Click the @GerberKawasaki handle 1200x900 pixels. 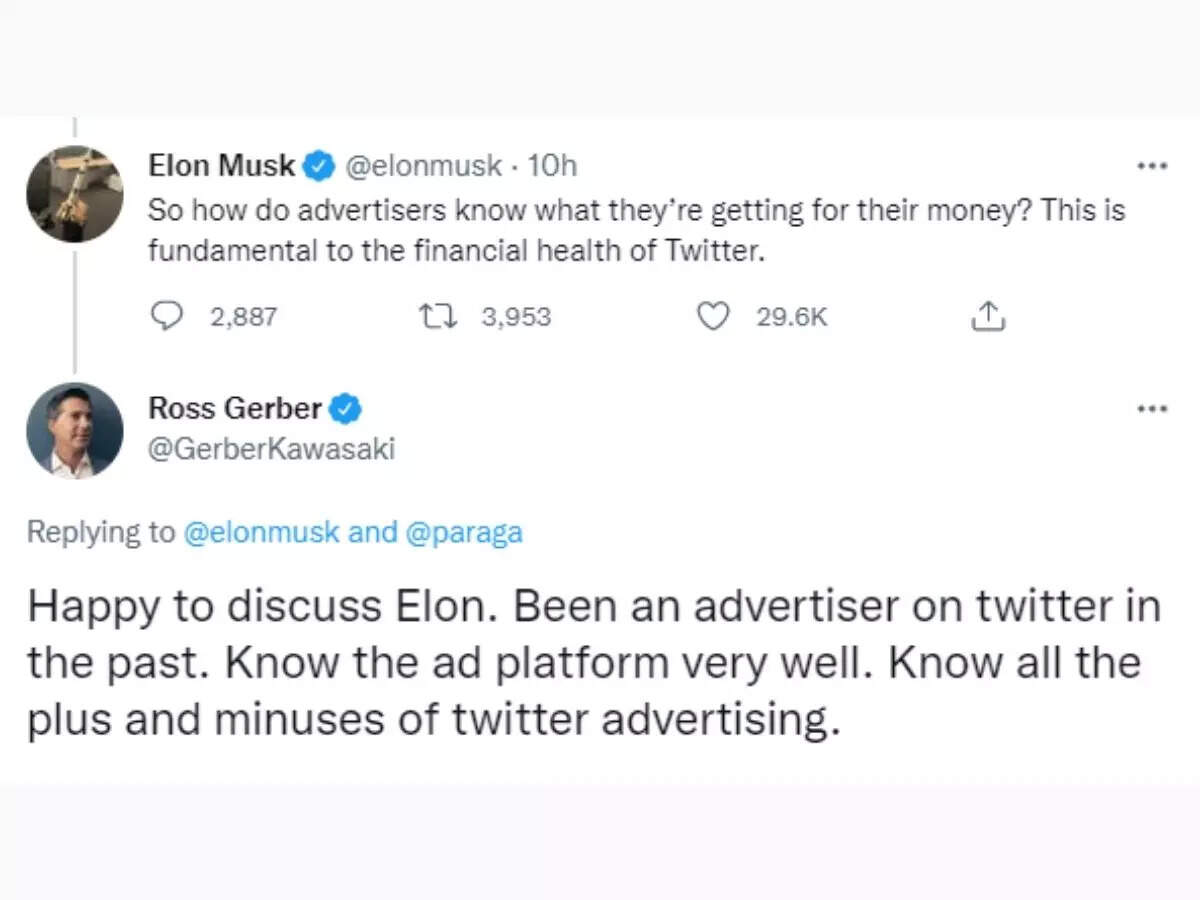pos(271,449)
